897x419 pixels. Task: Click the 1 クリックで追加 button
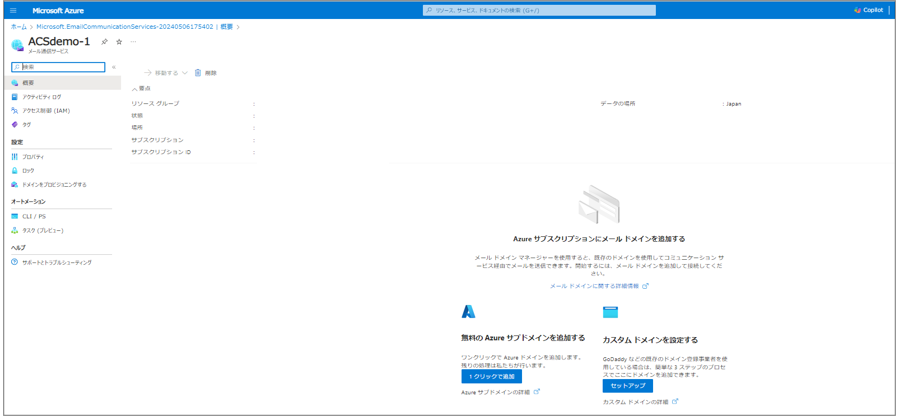492,376
